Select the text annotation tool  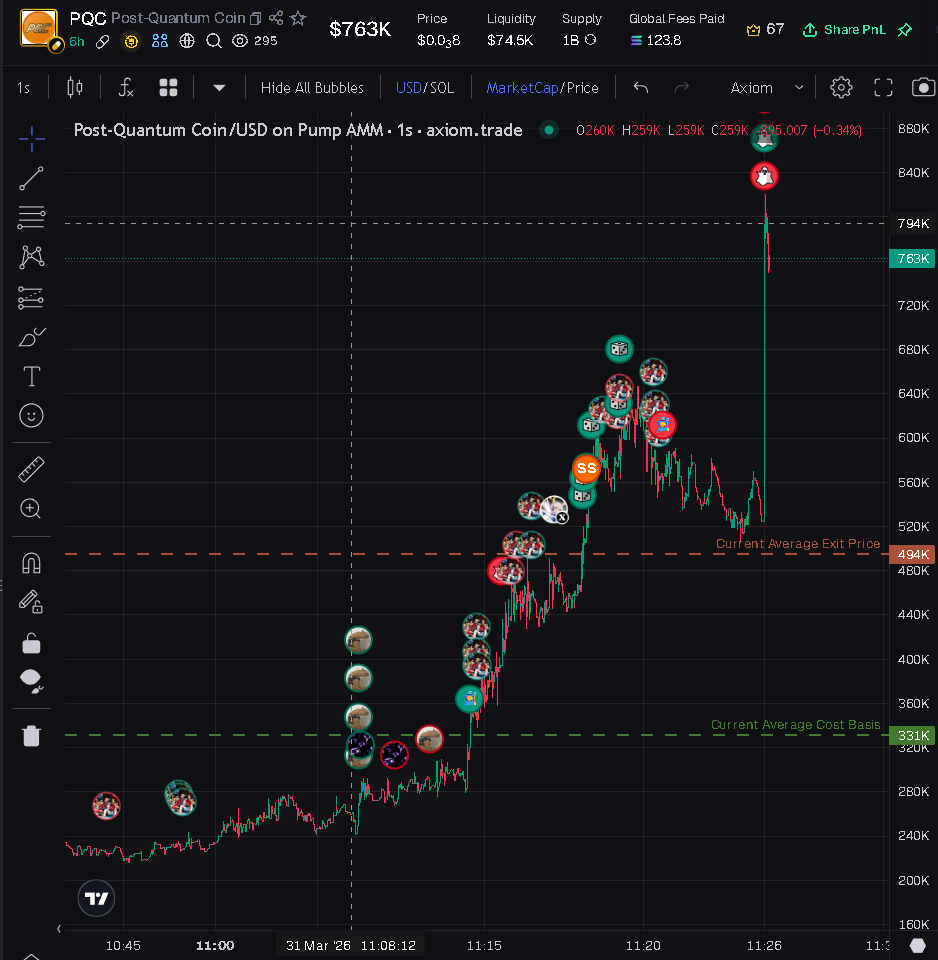click(31, 376)
